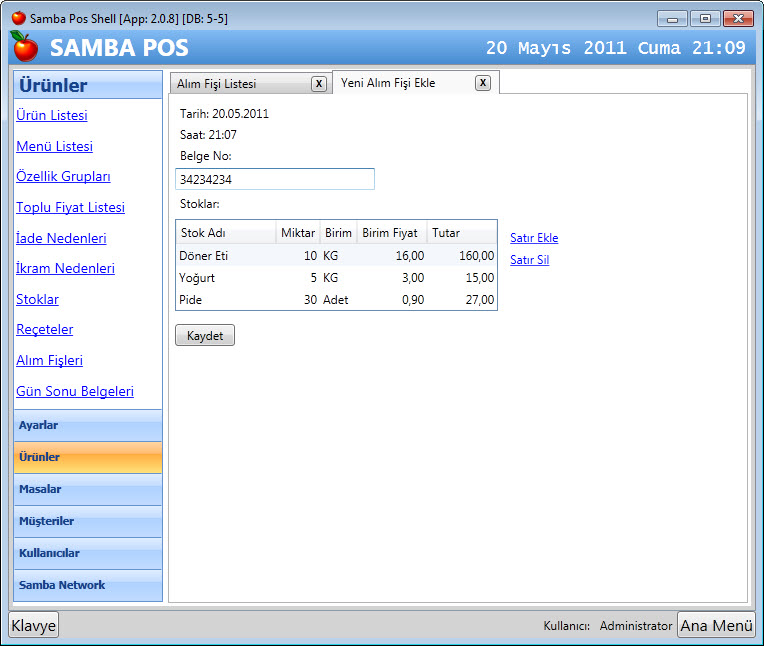Open the Reçeteler link
The height and width of the screenshot is (646, 764).
pos(45,330)
